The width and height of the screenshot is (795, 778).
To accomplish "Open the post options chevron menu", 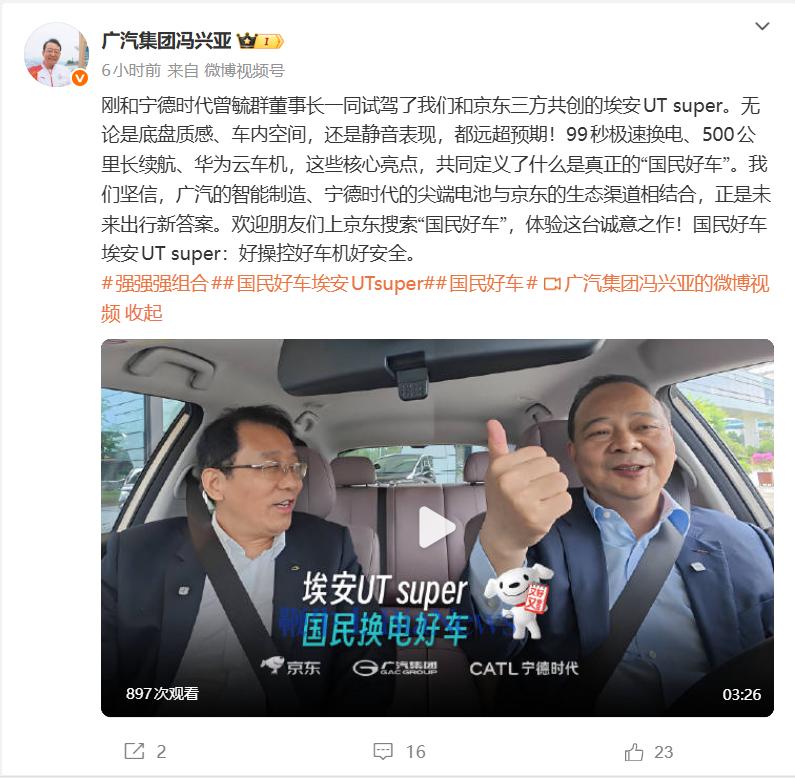I will 762,26.
